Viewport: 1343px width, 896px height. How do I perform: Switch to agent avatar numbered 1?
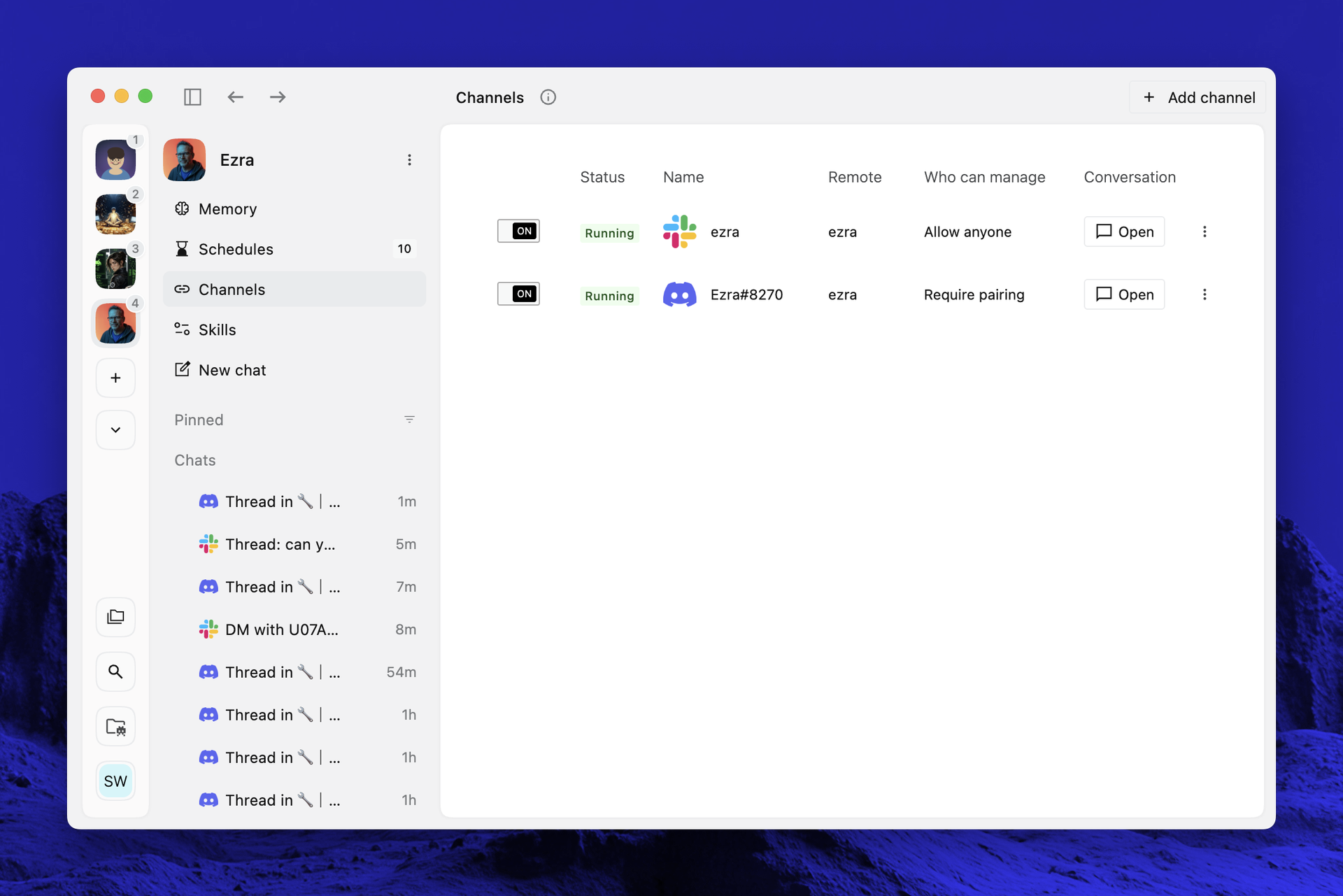(x=115, y=159)
